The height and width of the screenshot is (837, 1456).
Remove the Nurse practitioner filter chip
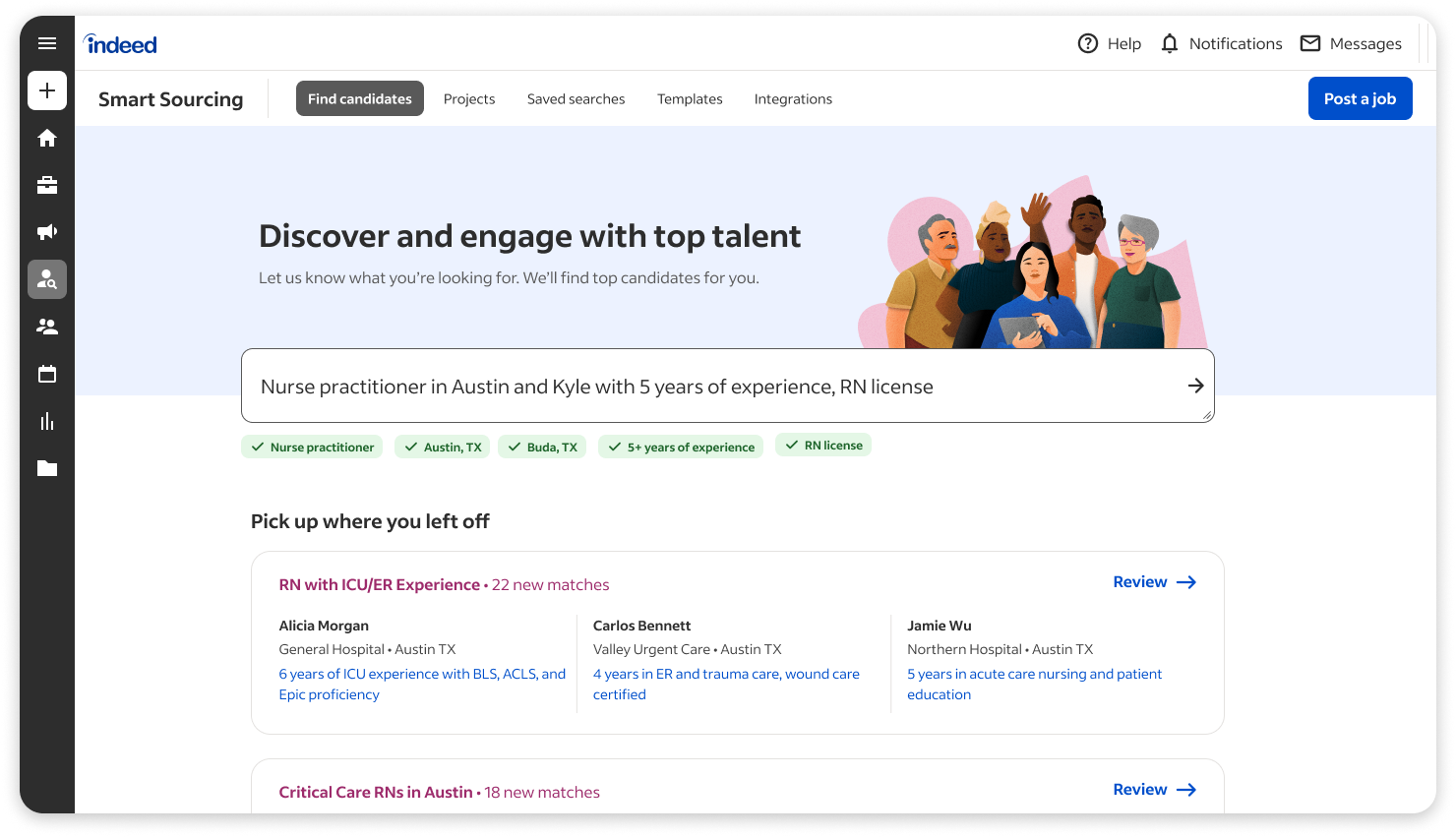(312, 446)
